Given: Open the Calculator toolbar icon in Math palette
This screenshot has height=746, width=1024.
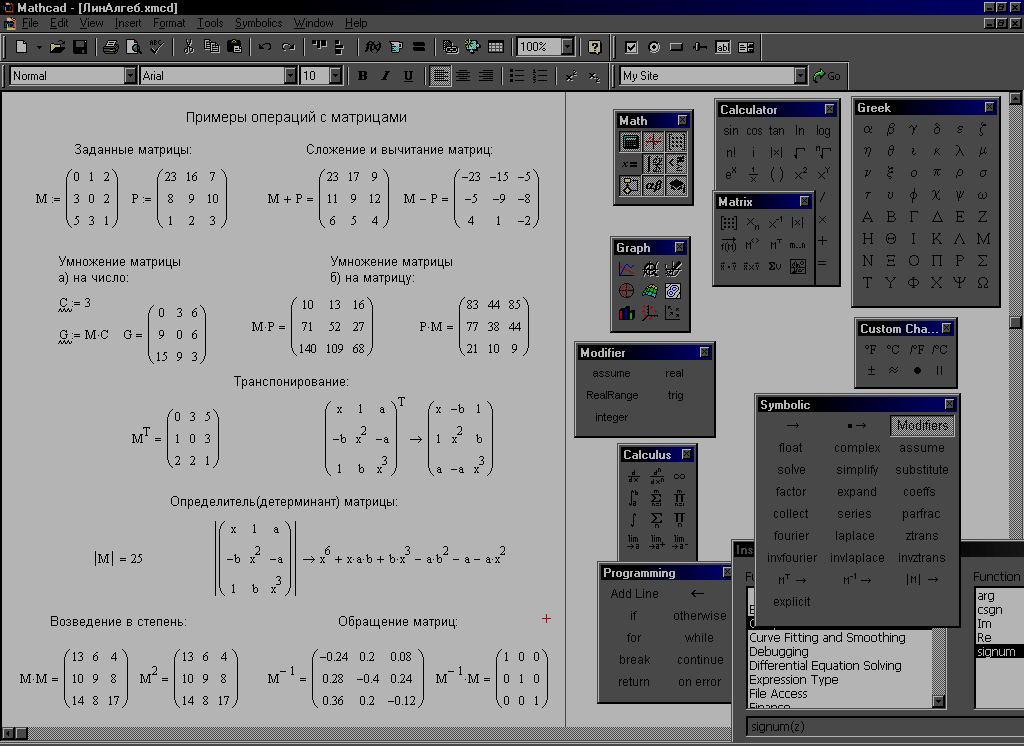Looking at the screenshot, I should click(630, 141).
